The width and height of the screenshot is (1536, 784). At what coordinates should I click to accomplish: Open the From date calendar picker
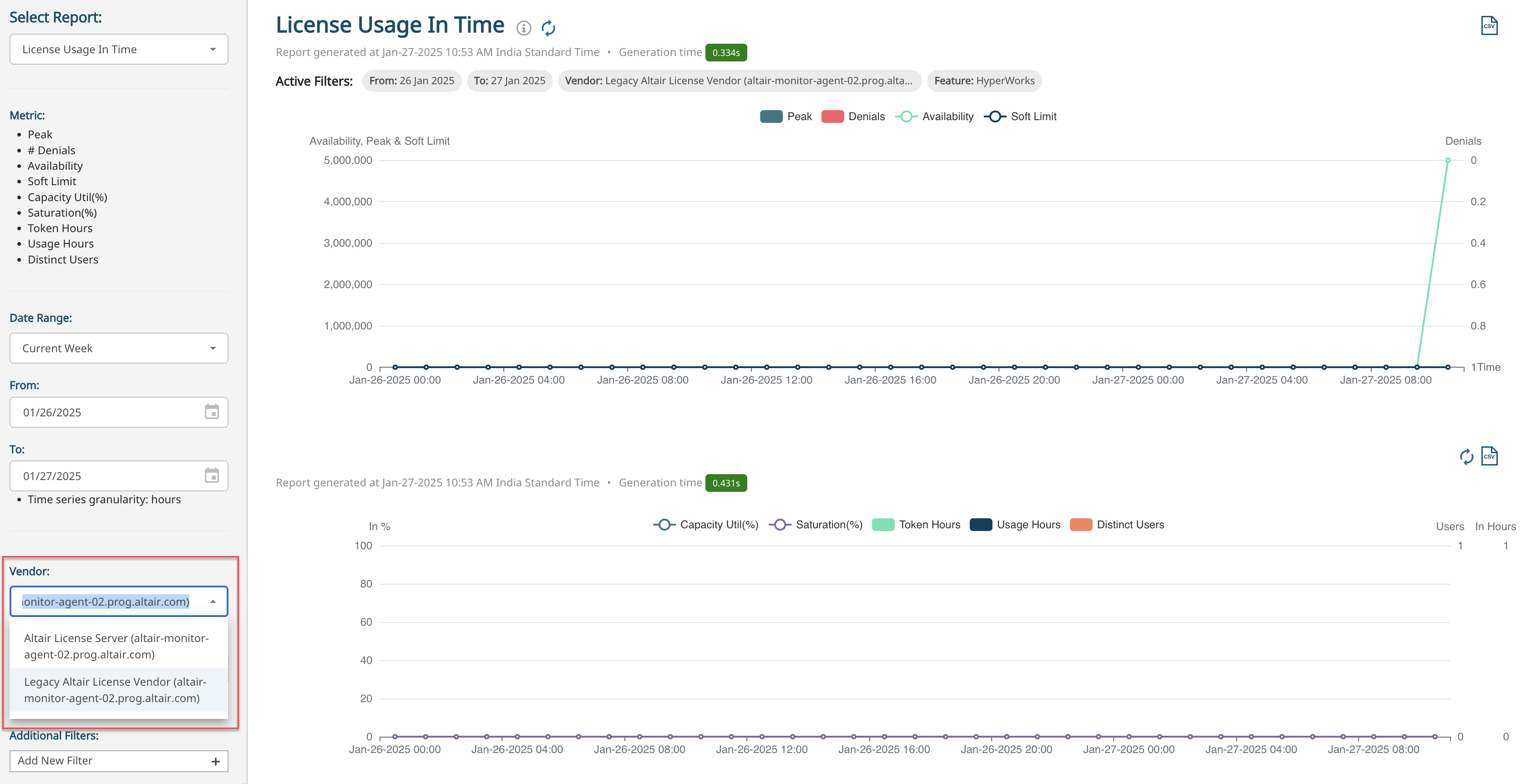click(212, 412)
